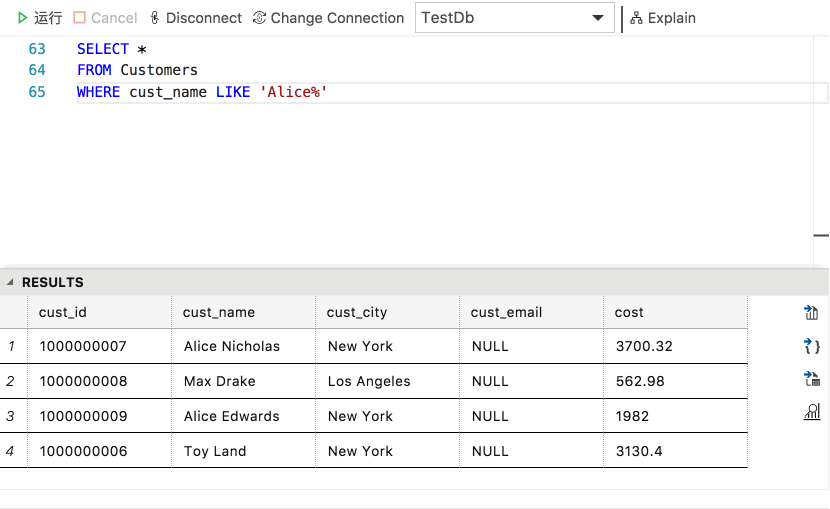This screenshot has height=509, width=830.
Task: Click cell 1000000006
Action: pos(100,451)
